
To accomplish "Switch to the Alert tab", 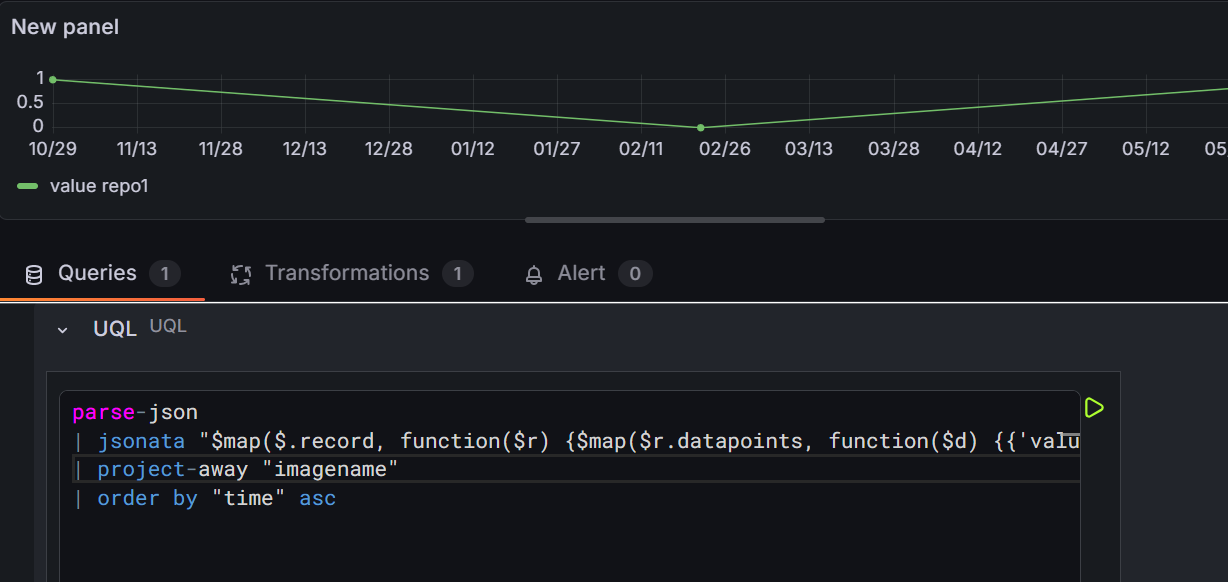I will (x=581, y=274).
